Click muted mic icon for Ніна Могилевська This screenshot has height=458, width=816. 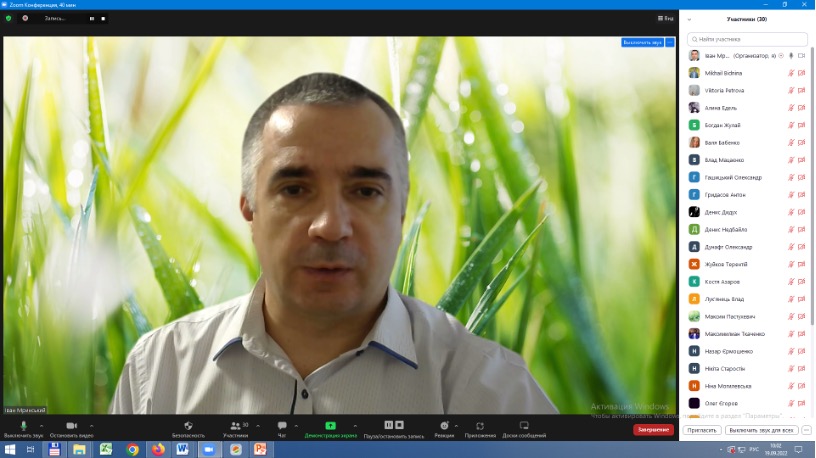coord(791,386)
